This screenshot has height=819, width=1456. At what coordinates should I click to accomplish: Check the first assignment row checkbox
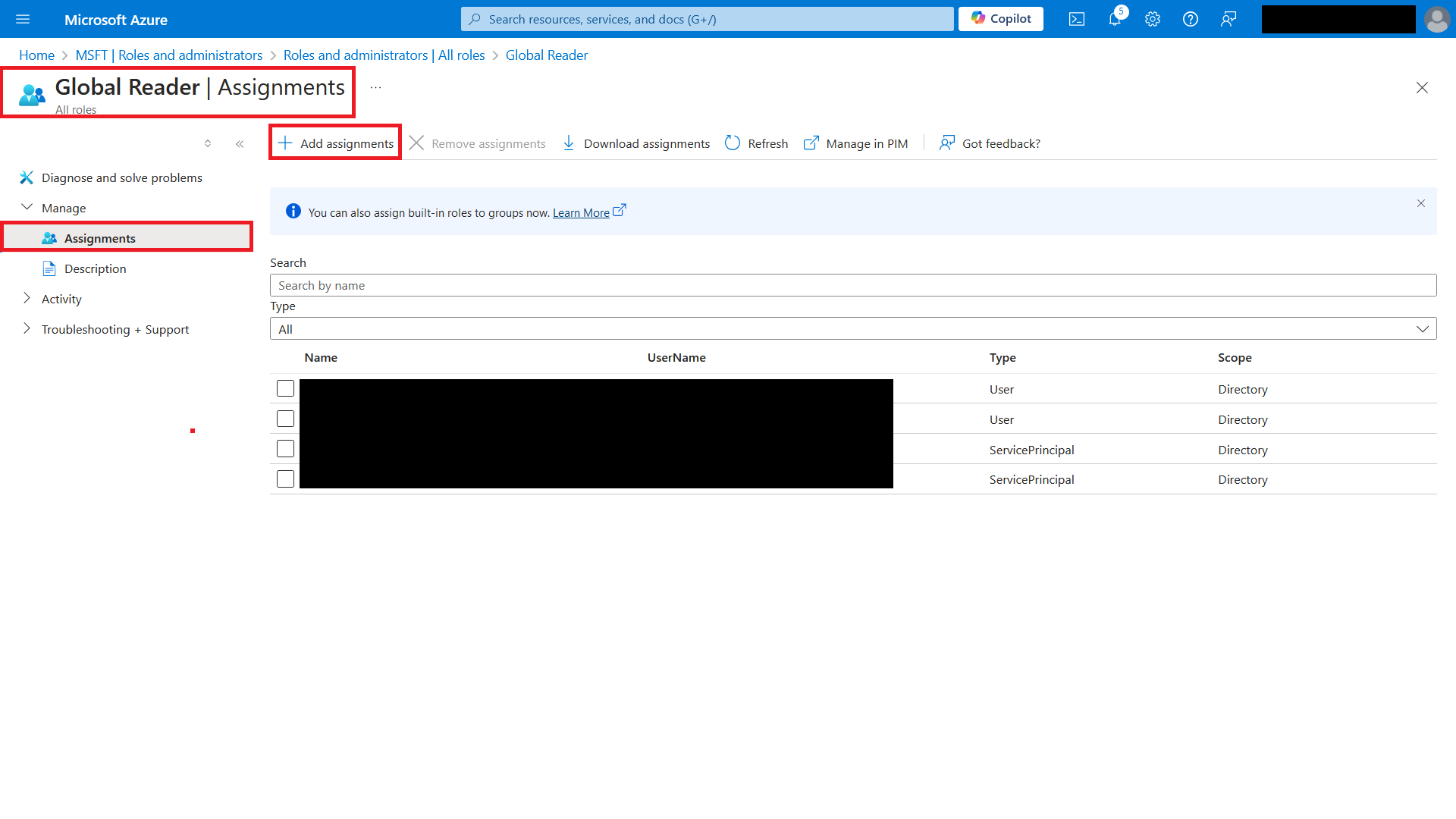click(285, 388)
